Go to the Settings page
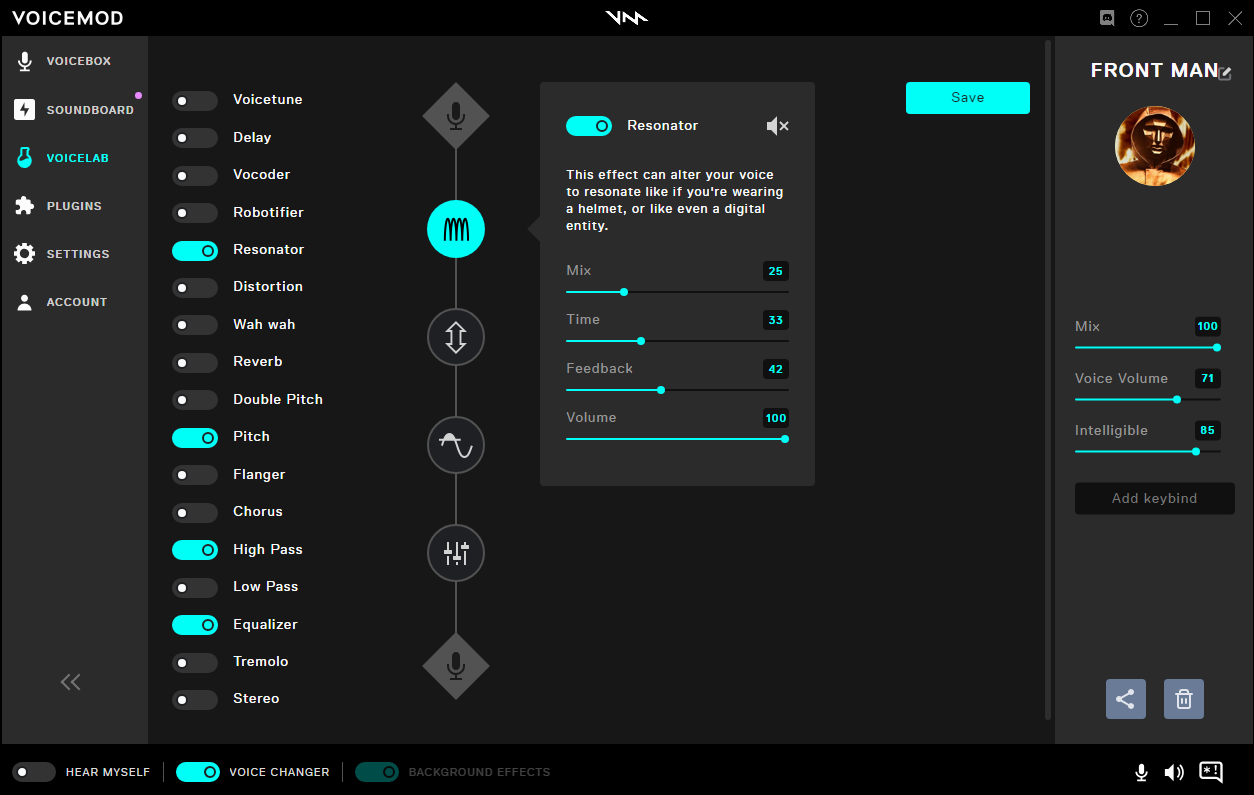Screen dimensions: 1254x795 [76, 254]
